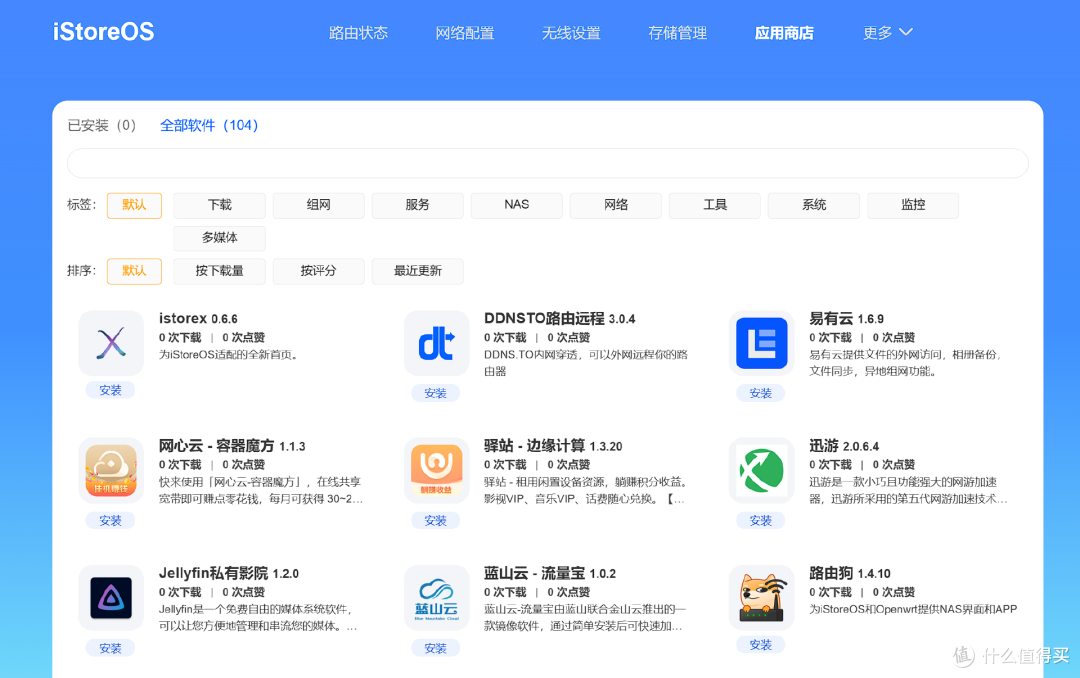Open the Jellyfin私有影院 app icon
The image size is (1080, 678).
point(111,596)
